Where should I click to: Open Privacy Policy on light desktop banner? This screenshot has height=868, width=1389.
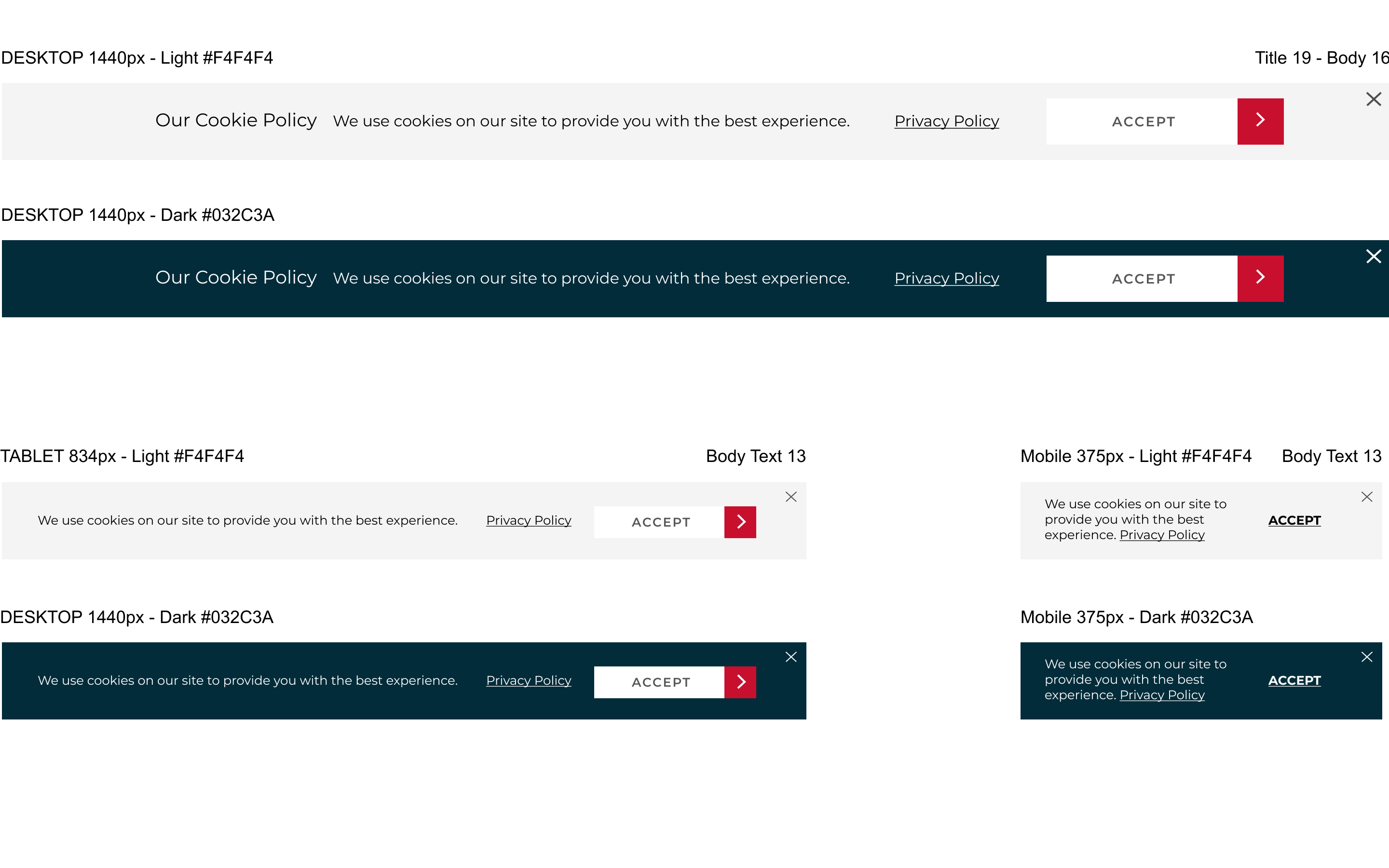946,121
